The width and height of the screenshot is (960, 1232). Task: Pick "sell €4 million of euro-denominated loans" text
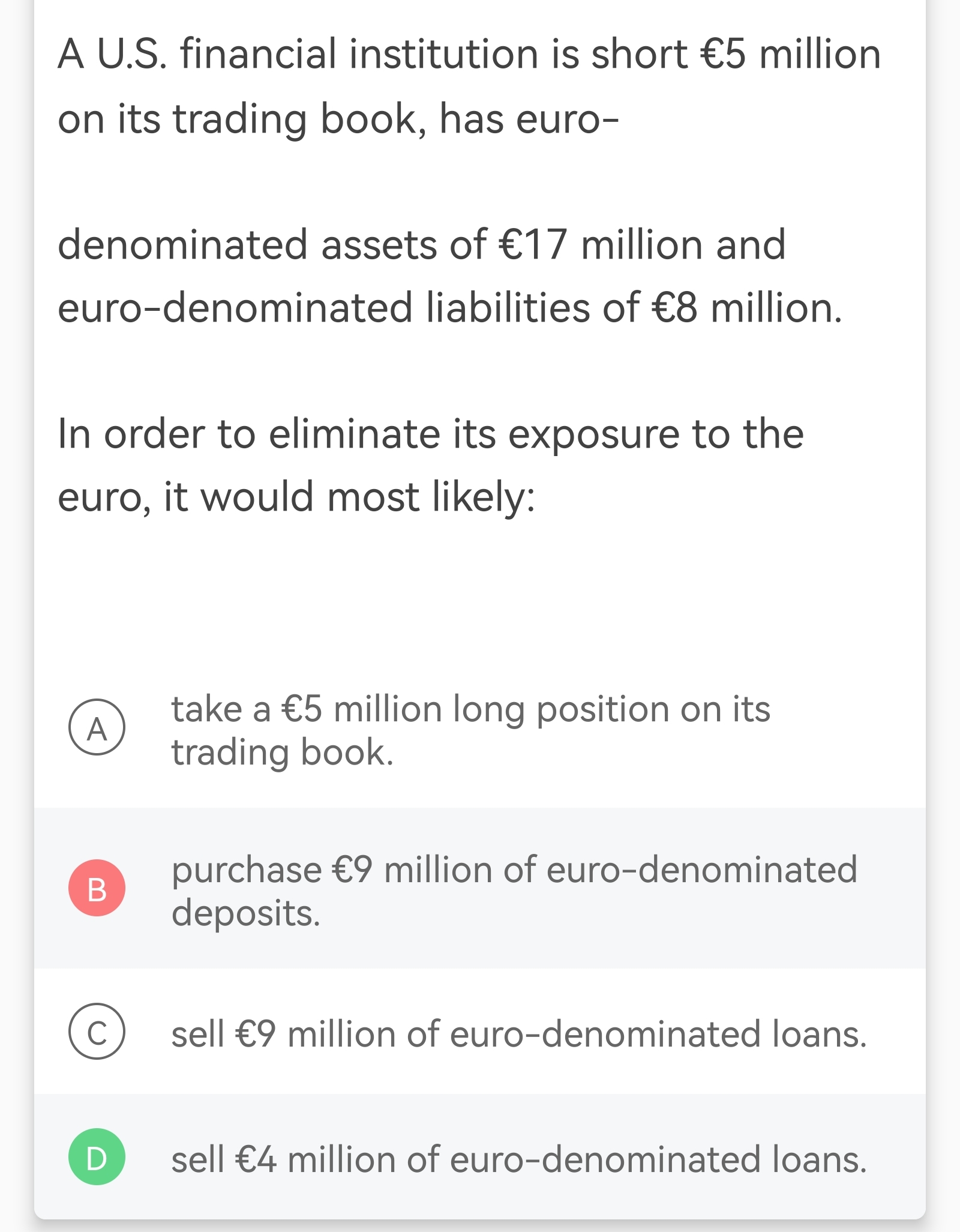point(519,1159)
